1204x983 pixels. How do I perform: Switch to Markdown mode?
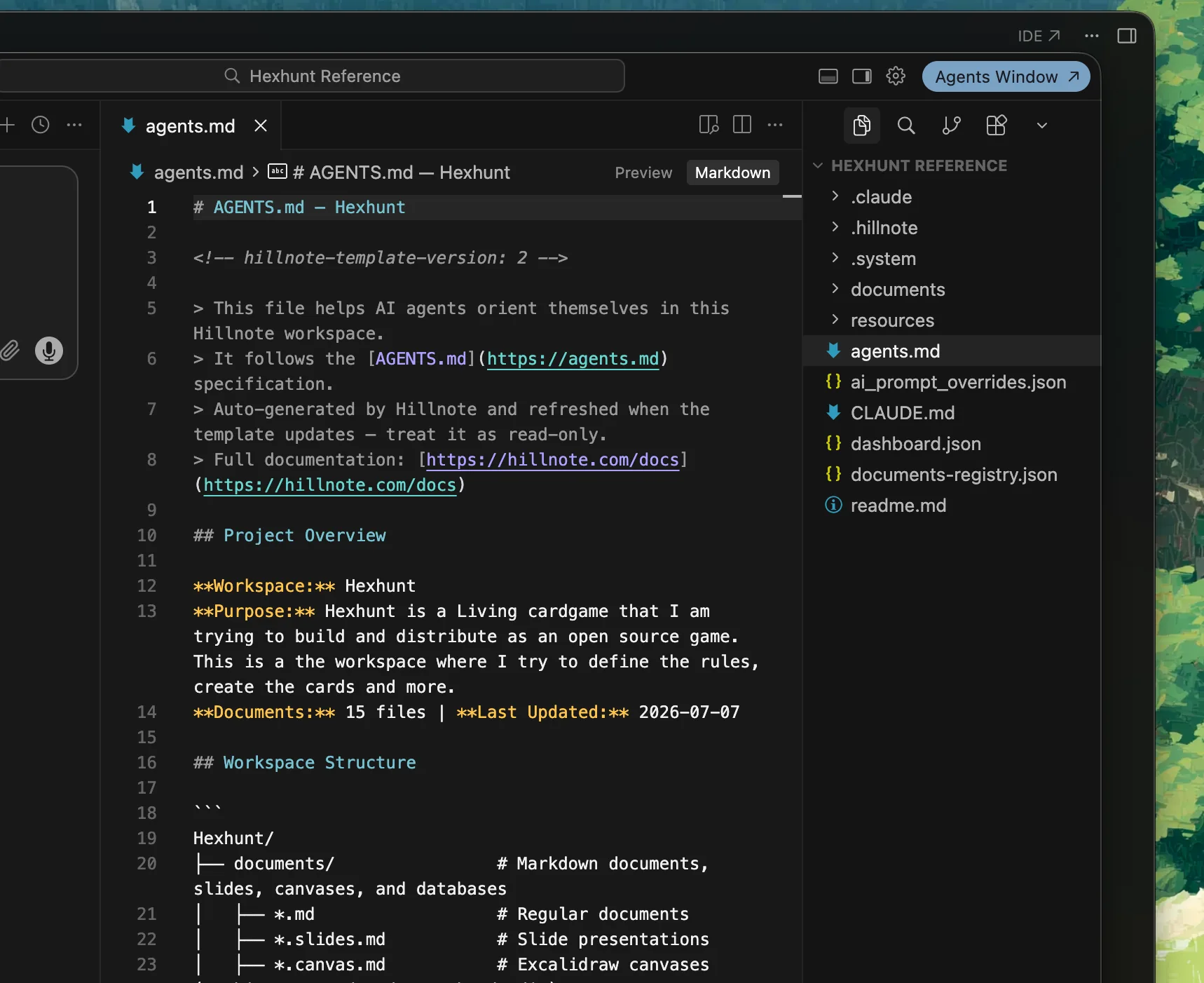(732, 172)
